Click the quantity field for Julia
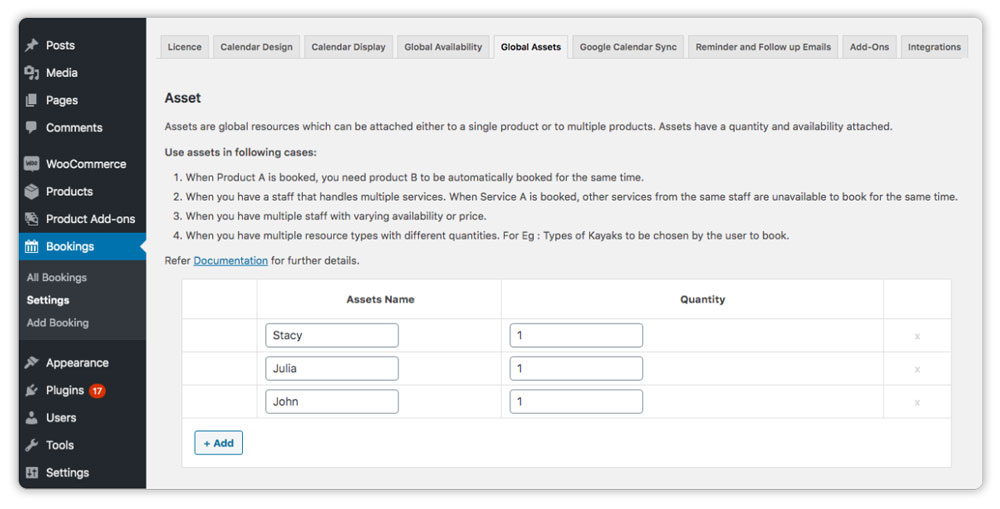1000x509 pixels. coord(576,369)
